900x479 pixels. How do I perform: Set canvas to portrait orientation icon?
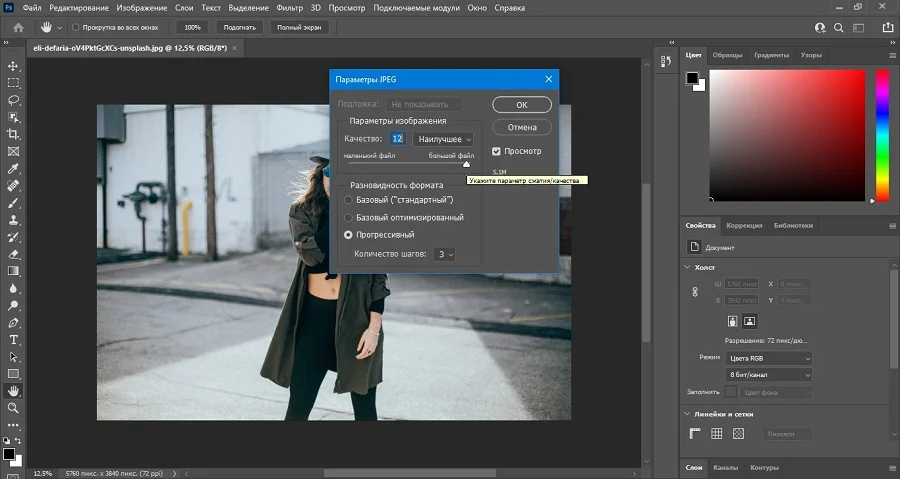(732, 321)
